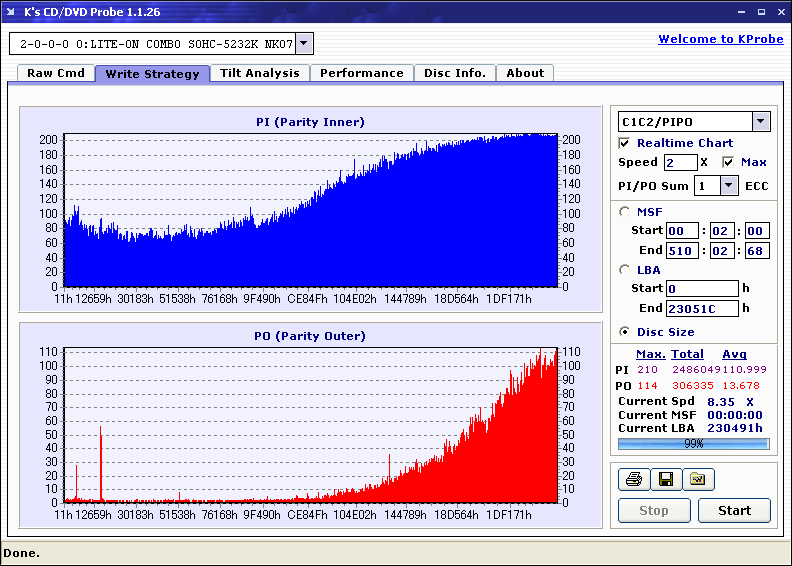Select the MSF radio button
The image size is (792, 566).
[625, 212]
